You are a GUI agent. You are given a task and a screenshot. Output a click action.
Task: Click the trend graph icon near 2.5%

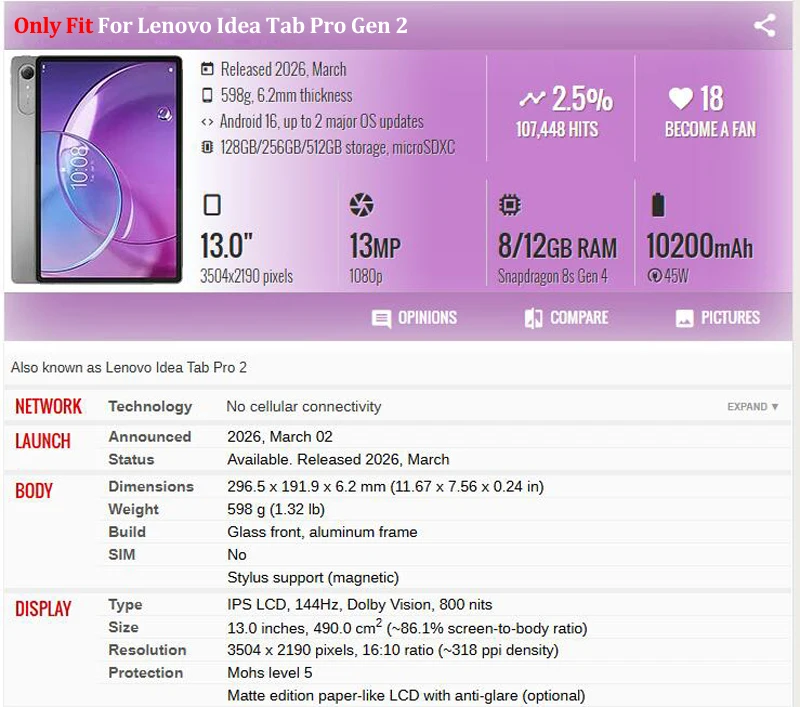pos(532,98)
